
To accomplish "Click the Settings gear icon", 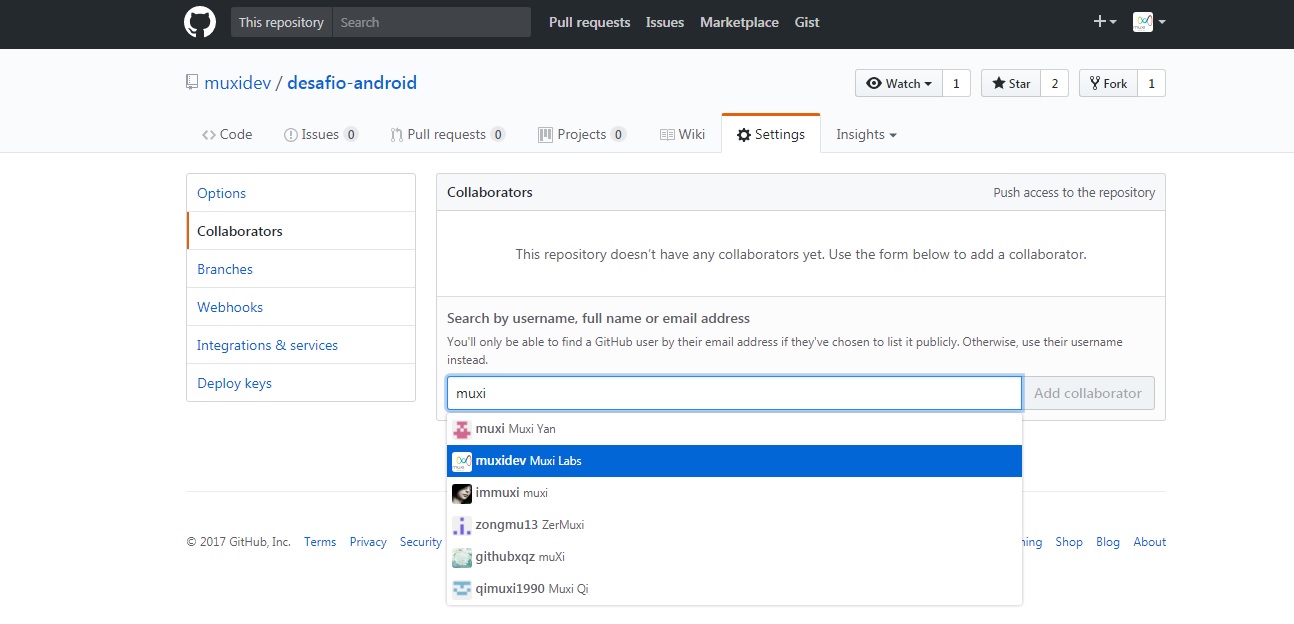I will click(x=744, y=135).
